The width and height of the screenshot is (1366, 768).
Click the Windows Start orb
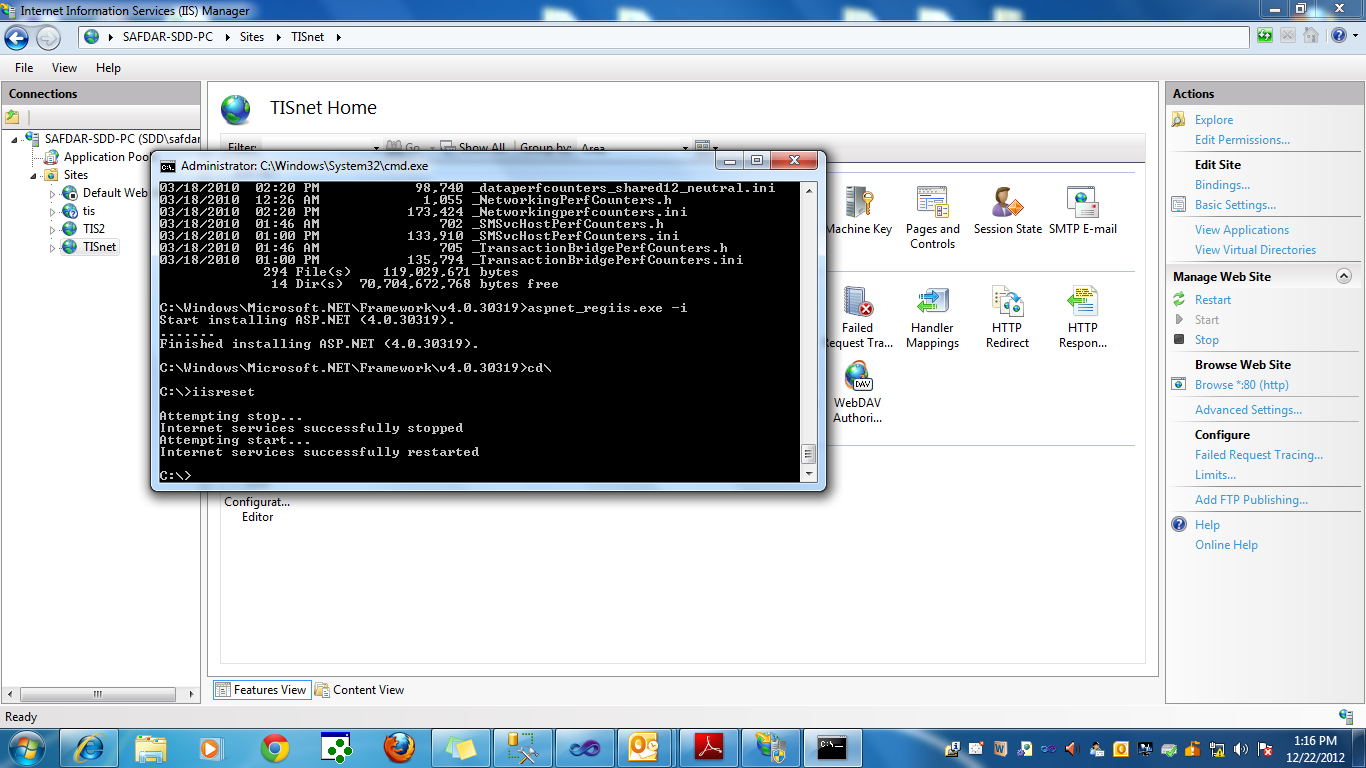pos(26,747)
